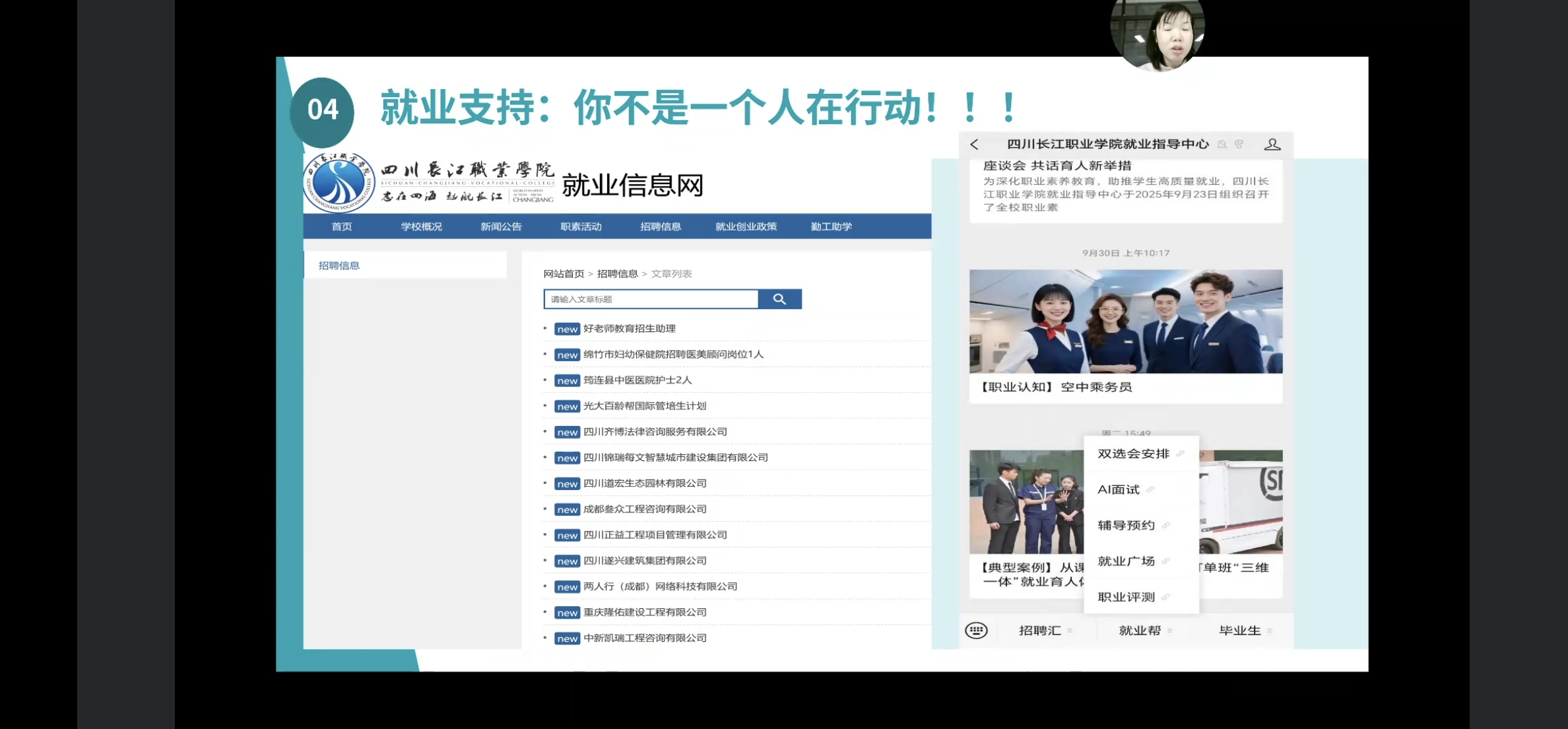The width and height of the screenshot is (1568, 729).
Task: Click the search magnifier button
Action: coord(779,299)
